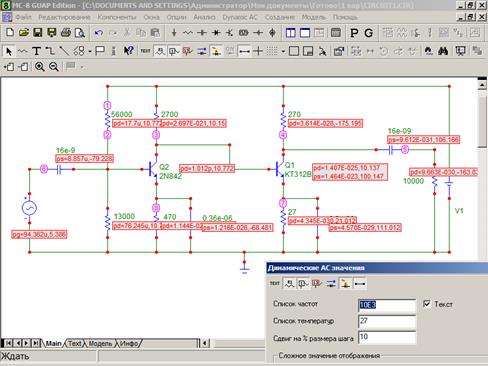This screenshot has width=488, height=366.
Task: Click the Print icon in the toolbar
Action: 66,33
